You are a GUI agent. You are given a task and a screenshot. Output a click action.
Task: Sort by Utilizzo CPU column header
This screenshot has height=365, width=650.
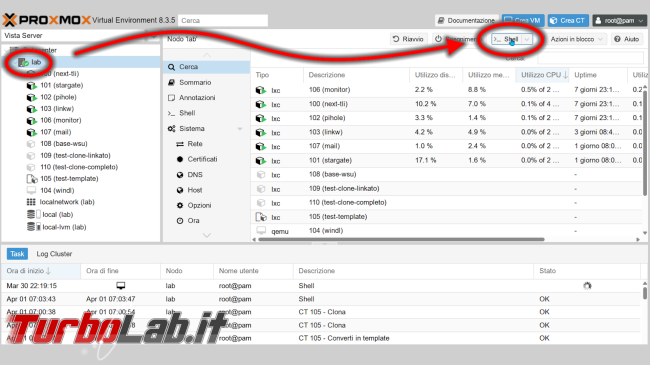(x=542, y=75)
